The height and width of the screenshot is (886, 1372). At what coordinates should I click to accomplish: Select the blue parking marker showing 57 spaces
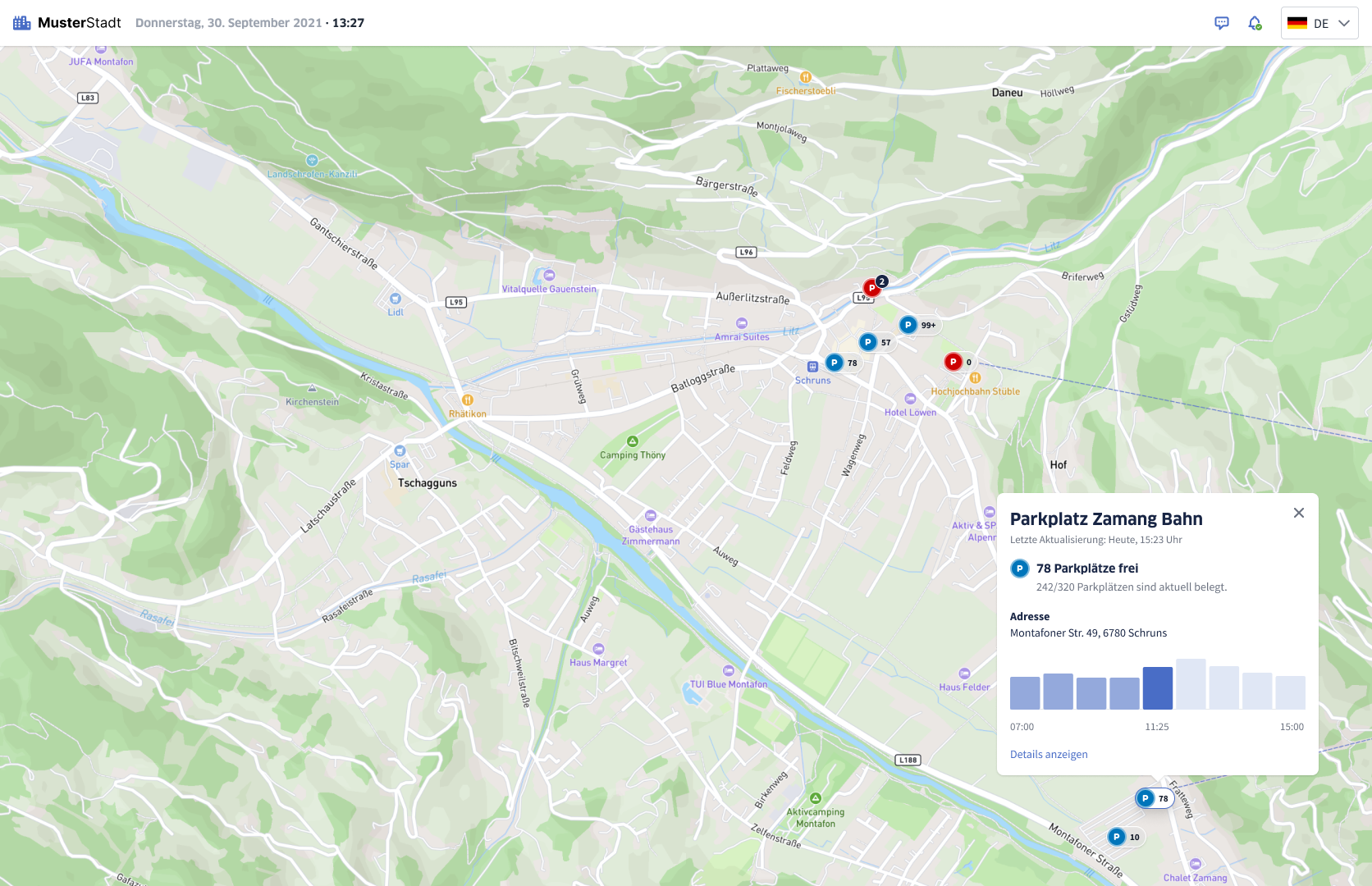867,341
